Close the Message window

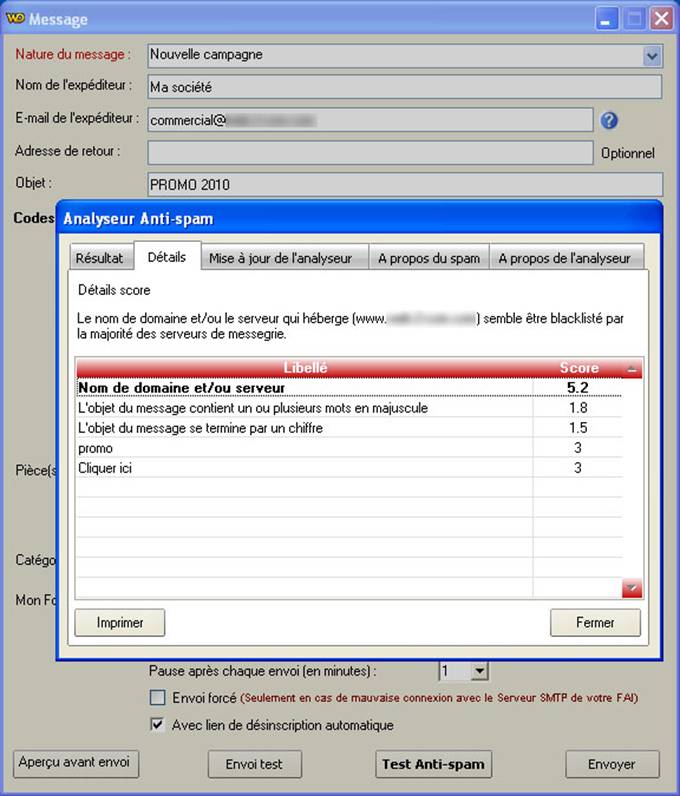[662, 19]
